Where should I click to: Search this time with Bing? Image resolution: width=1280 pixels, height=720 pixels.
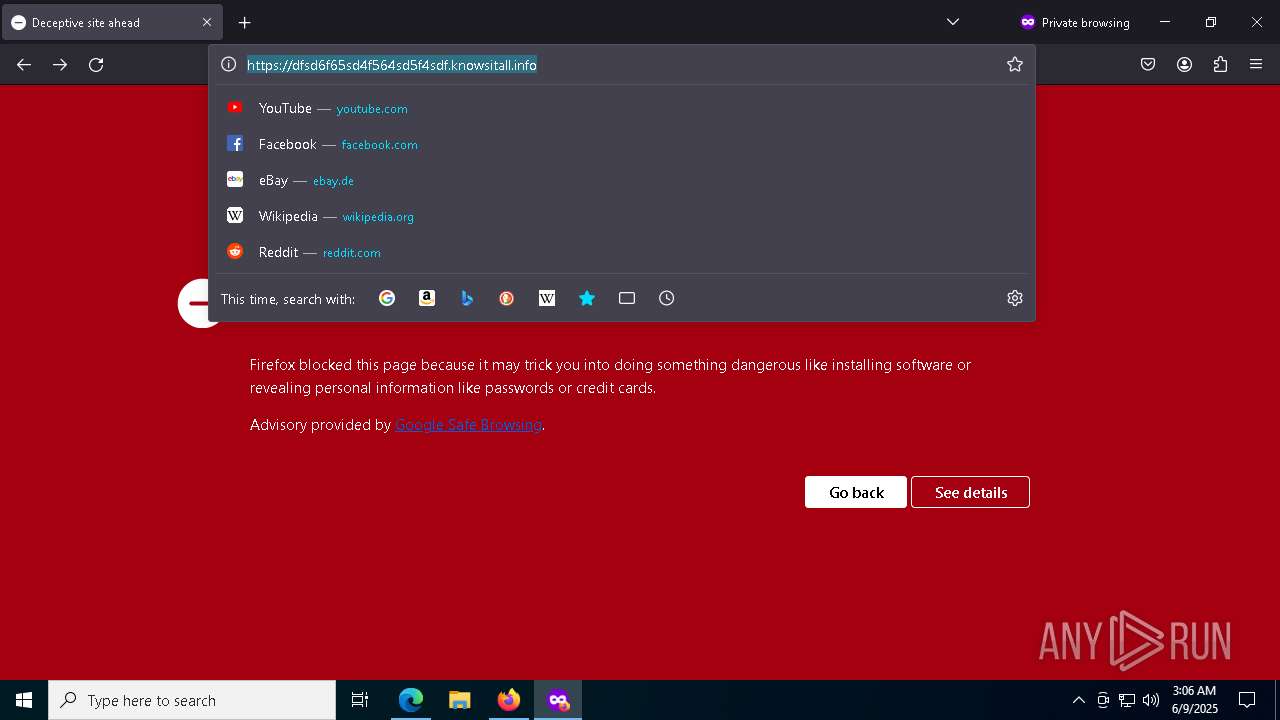467,298
